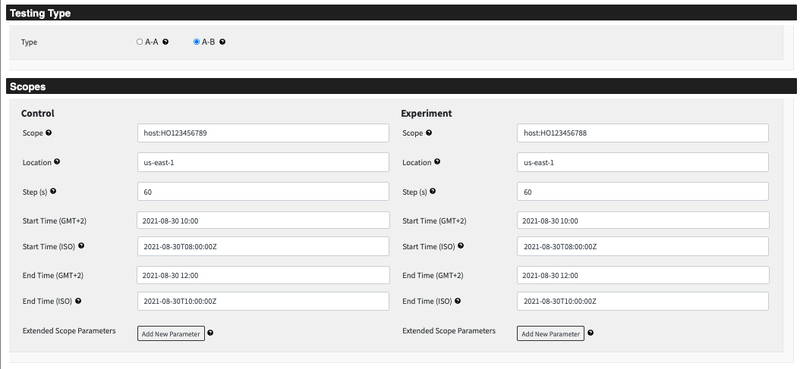Viewport: 800px width, 369px height.
Task: Click the Control Start Time (ISO) help icon
Action: pos(81,246)
